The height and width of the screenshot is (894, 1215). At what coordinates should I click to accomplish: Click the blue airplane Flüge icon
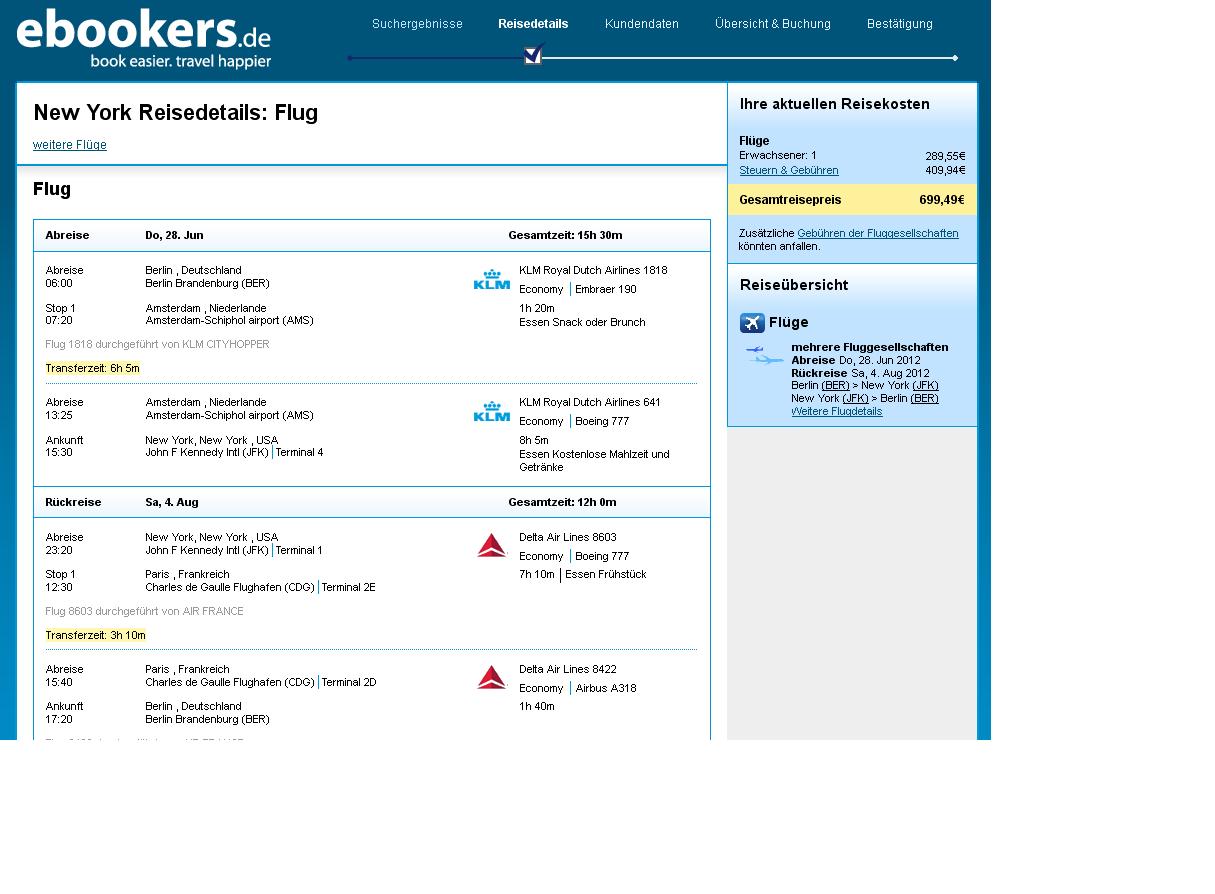click(x=752, y=322)
